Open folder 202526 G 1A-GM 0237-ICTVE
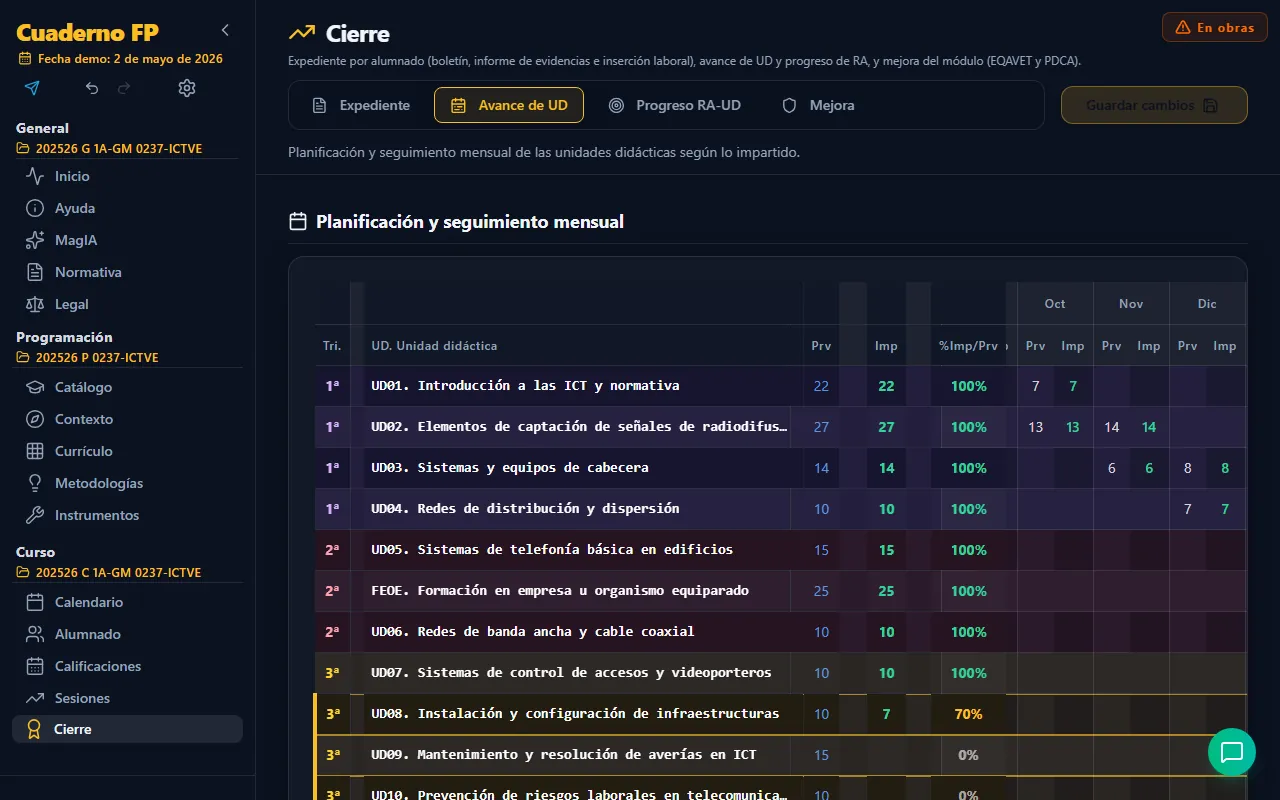This screenshot has height=800, width=1280. tap(110, 149)
